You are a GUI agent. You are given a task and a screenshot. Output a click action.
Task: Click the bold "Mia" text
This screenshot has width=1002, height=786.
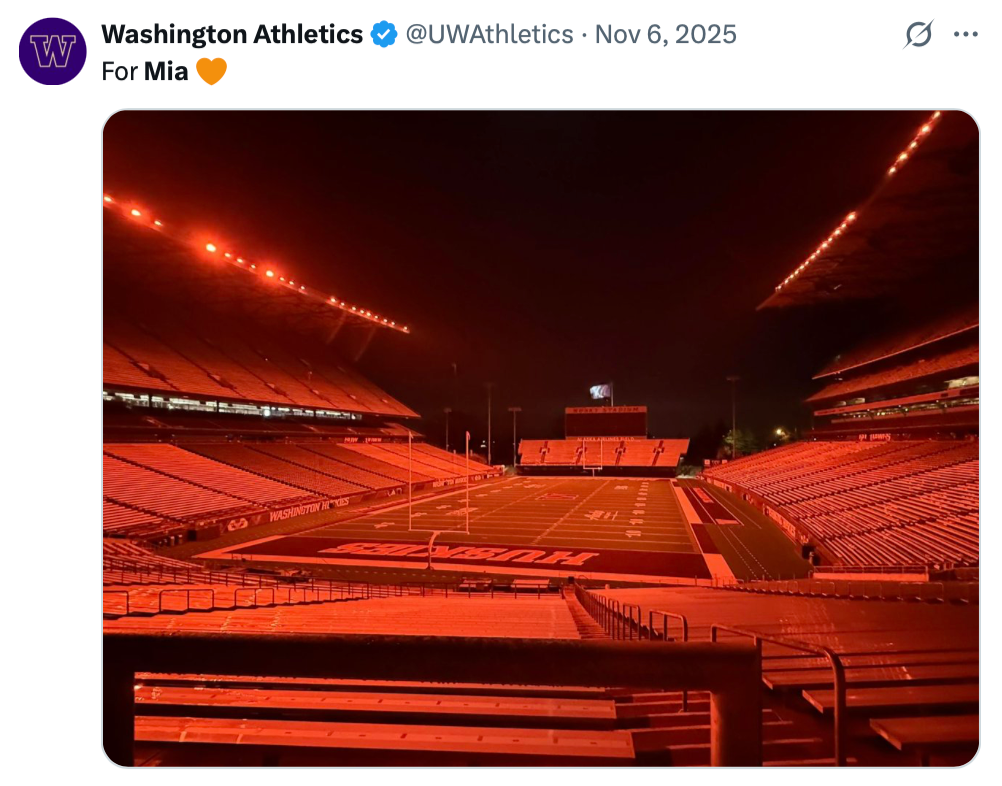pos(166,72)
